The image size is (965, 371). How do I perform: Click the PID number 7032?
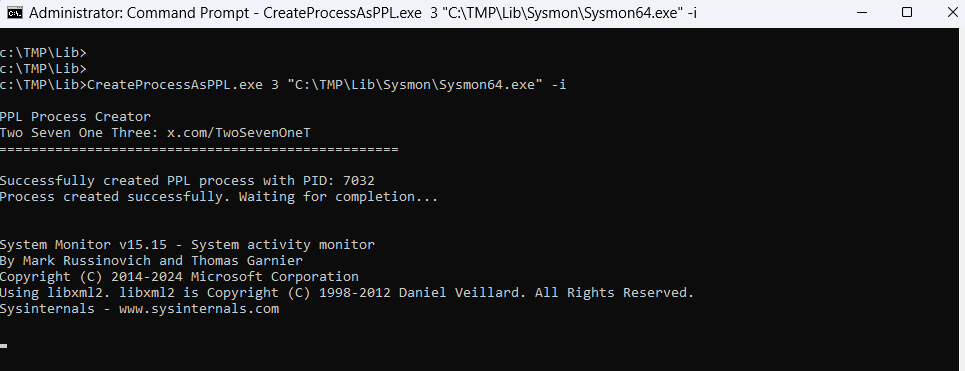coord(359,181)
